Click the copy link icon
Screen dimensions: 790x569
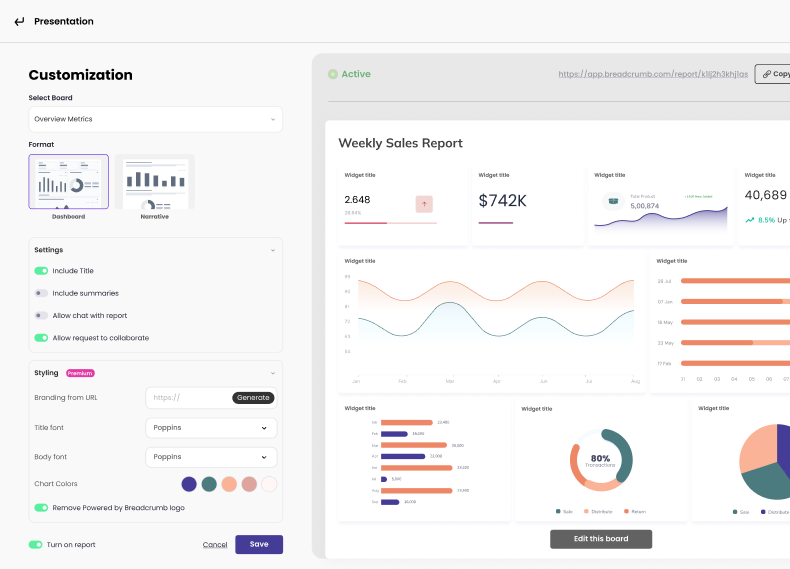(x=765, y=74)
